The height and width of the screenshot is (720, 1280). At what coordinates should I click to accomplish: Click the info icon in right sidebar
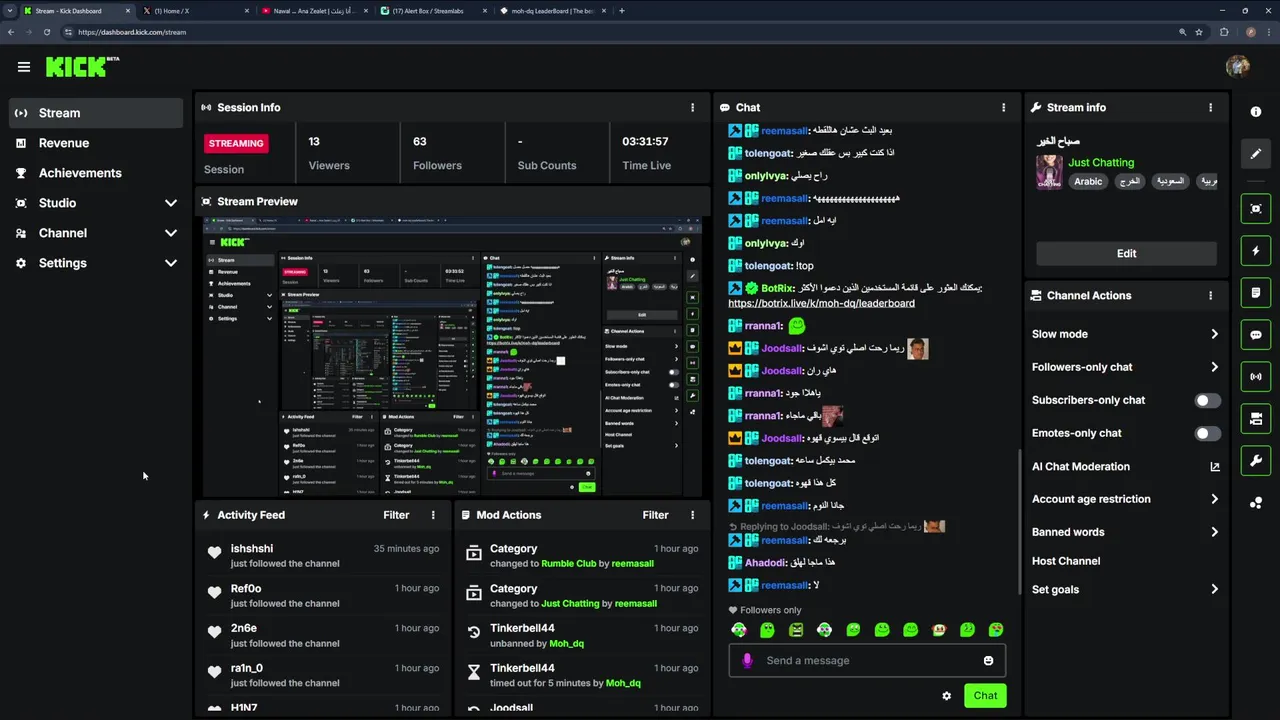(x=1256, y=112)
